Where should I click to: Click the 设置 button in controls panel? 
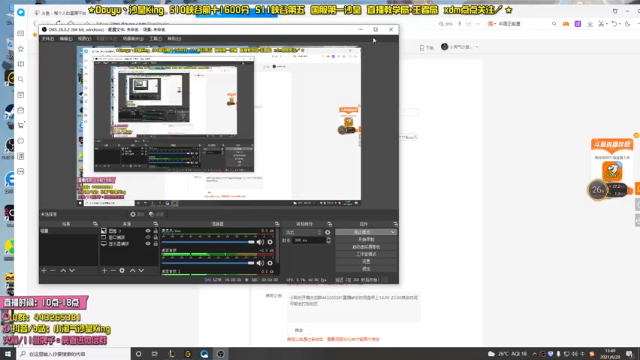(366, 261)
